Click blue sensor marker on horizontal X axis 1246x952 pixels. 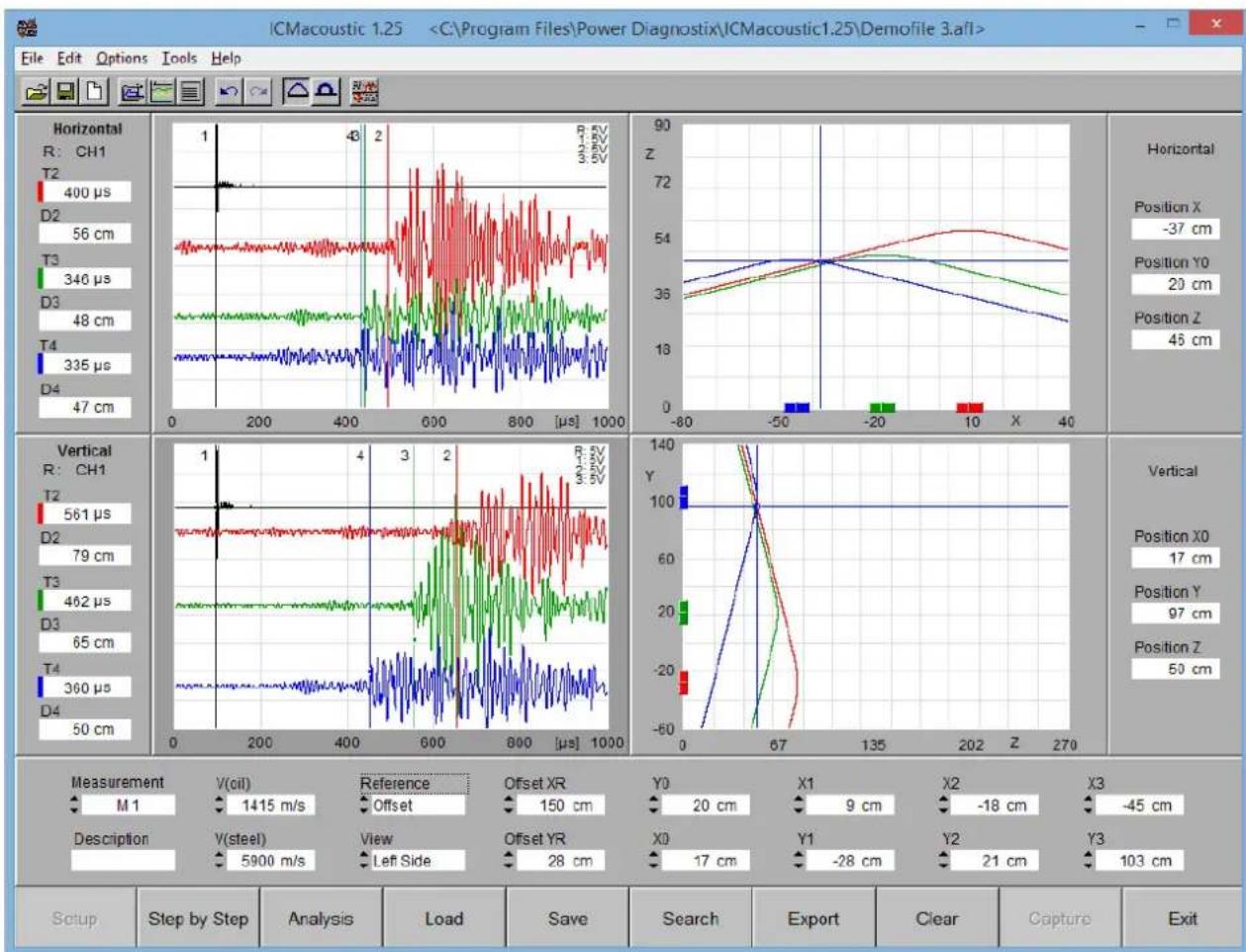tap(797, 408)
